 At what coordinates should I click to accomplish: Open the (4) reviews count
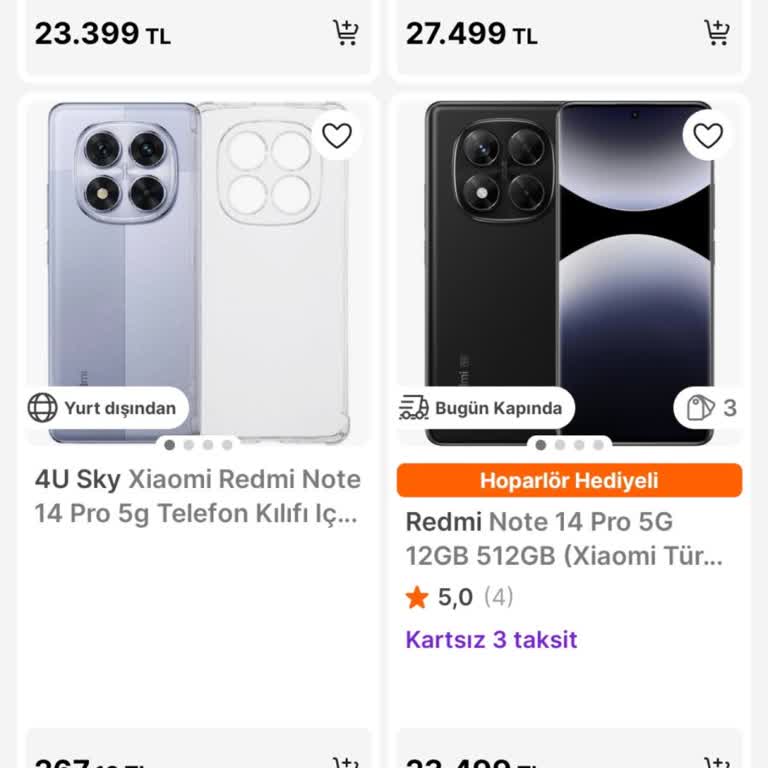[x=498, y=598]
